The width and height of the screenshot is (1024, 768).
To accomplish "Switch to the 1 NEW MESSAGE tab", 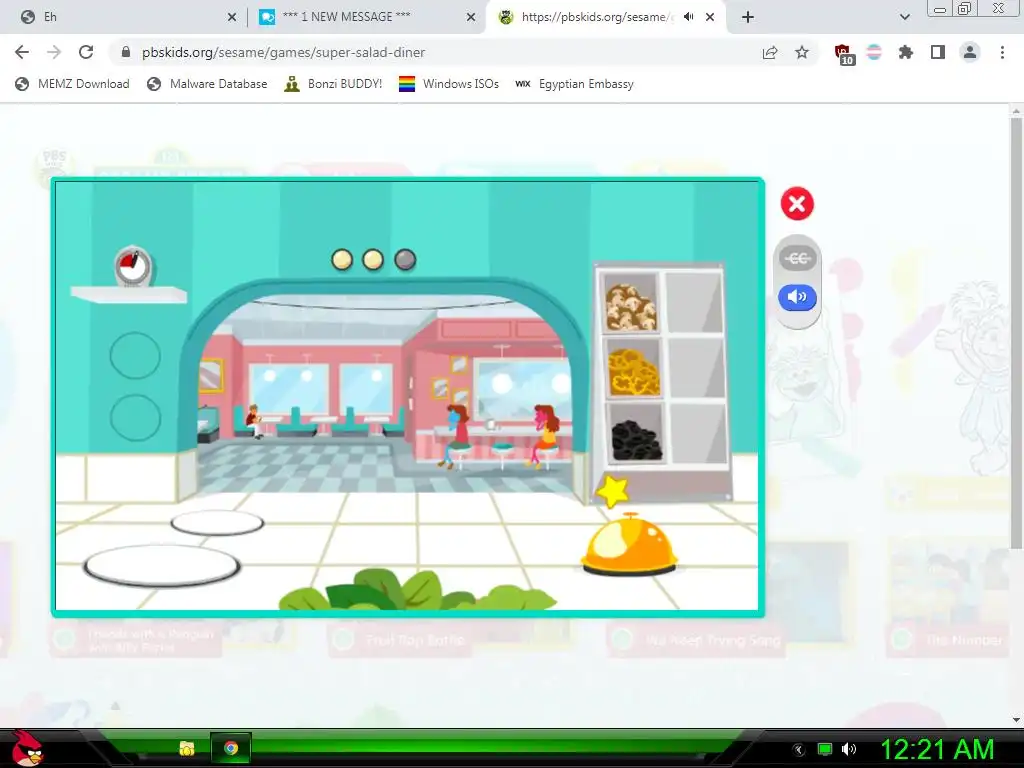I will click(367, 17).
